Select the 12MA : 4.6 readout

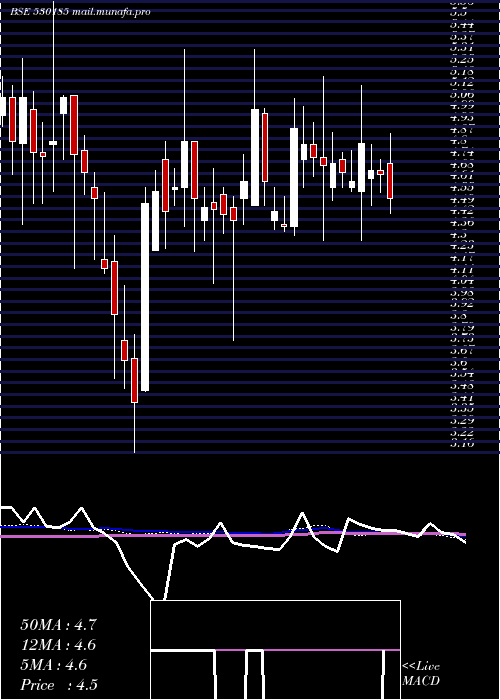pos(58,645)
